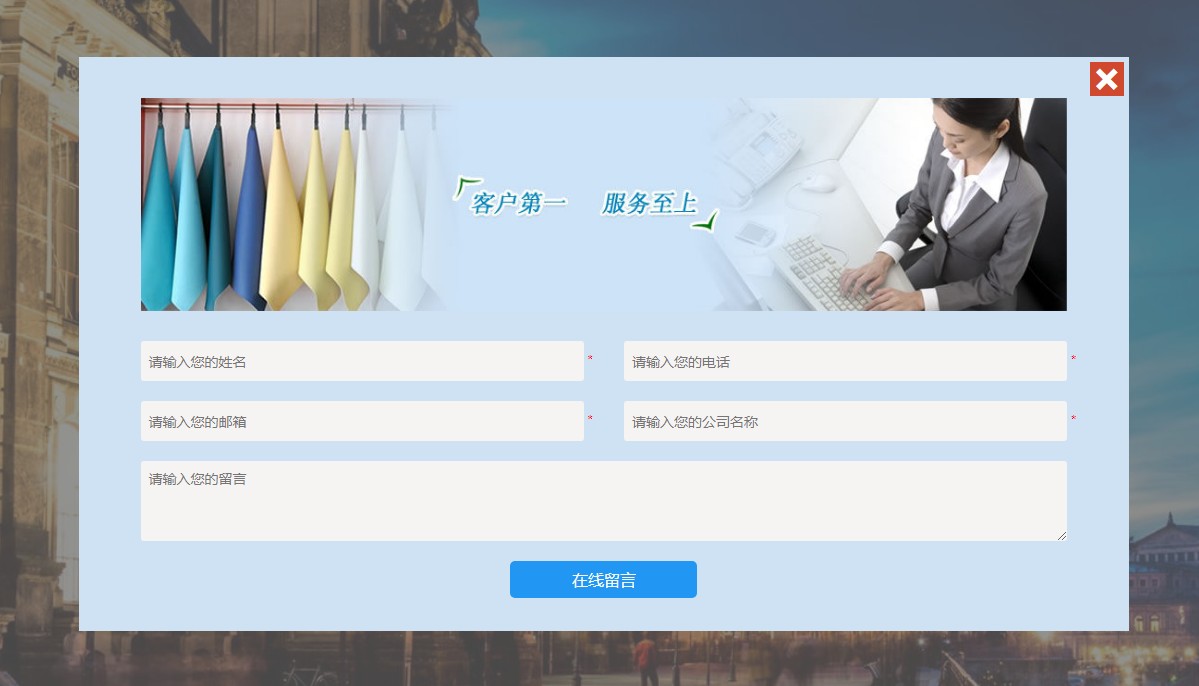This screenshot has width=1199, height=686.
Task: Click the company name field 请输入您的公司名称
Action: click(x=845, y=421)
